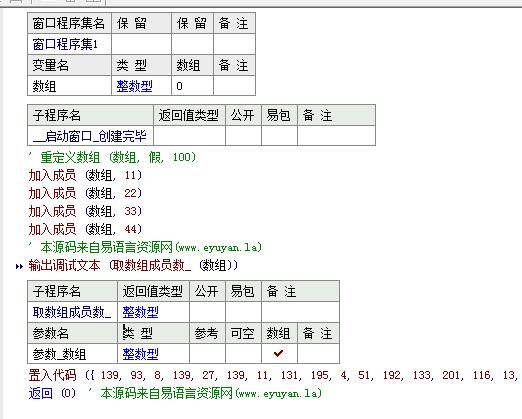Click the commented line 重定义数组 (数组, 假, 100)
This screenshot has width=522, height=419.
click(112, 157)
